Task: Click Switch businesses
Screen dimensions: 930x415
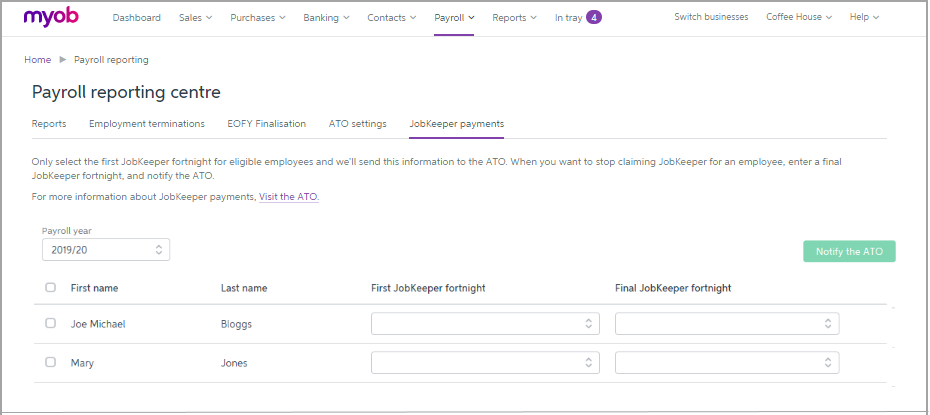Action: (x=710, y=17)
